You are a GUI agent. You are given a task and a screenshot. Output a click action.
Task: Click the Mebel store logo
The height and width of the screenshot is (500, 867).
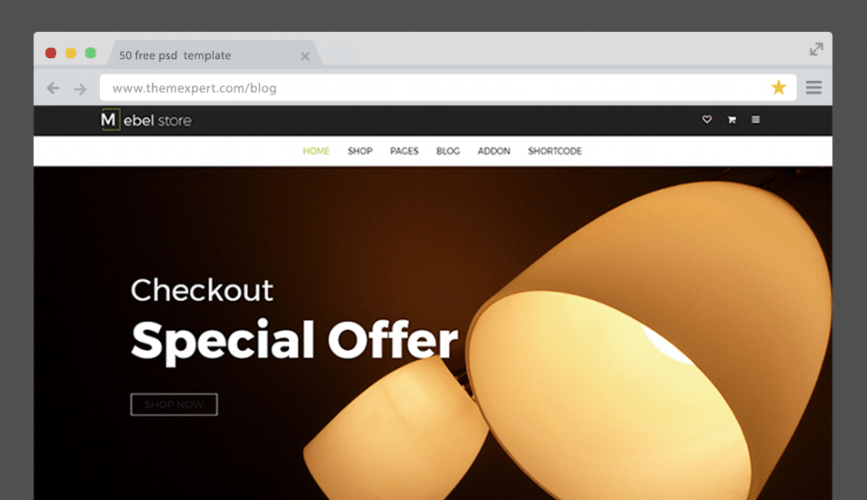[147, 120]
